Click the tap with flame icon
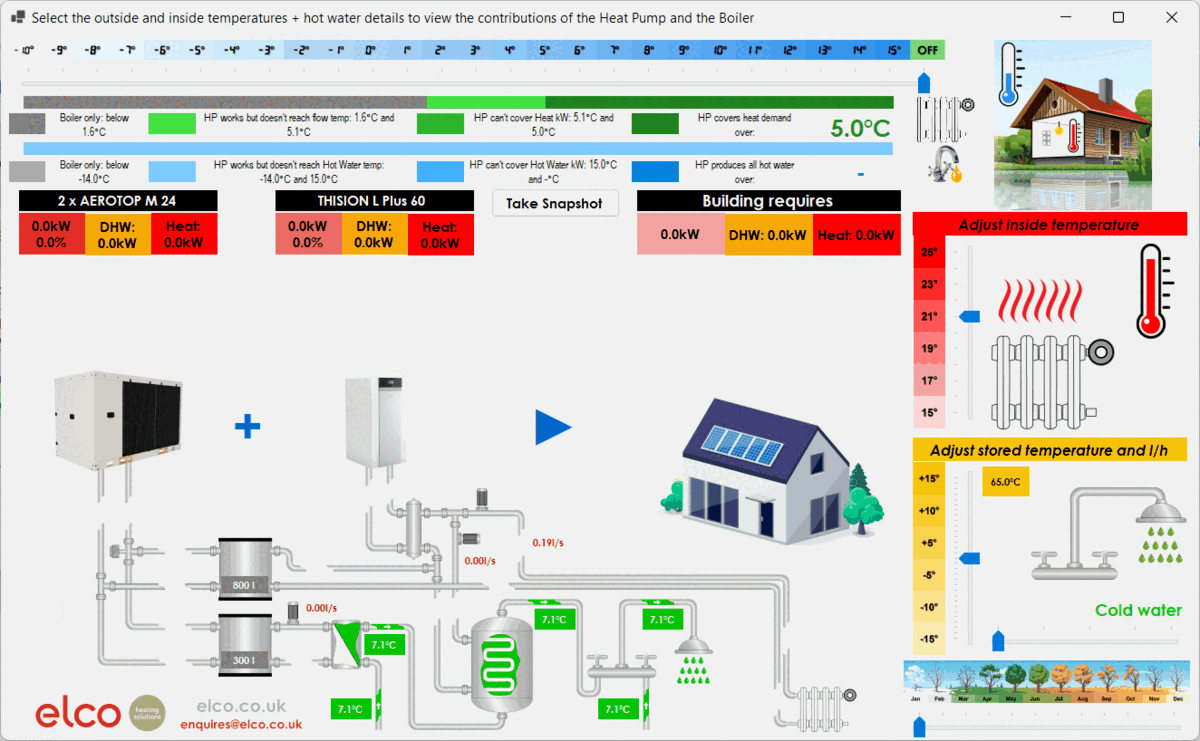 (945, 164)
